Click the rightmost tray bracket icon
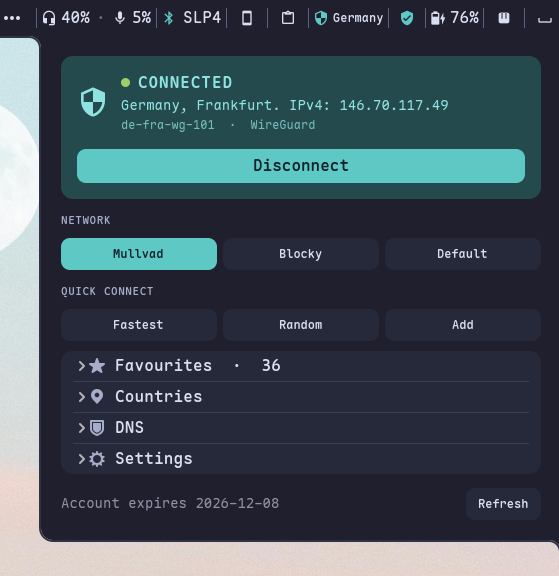 click(x=545, y=19)
